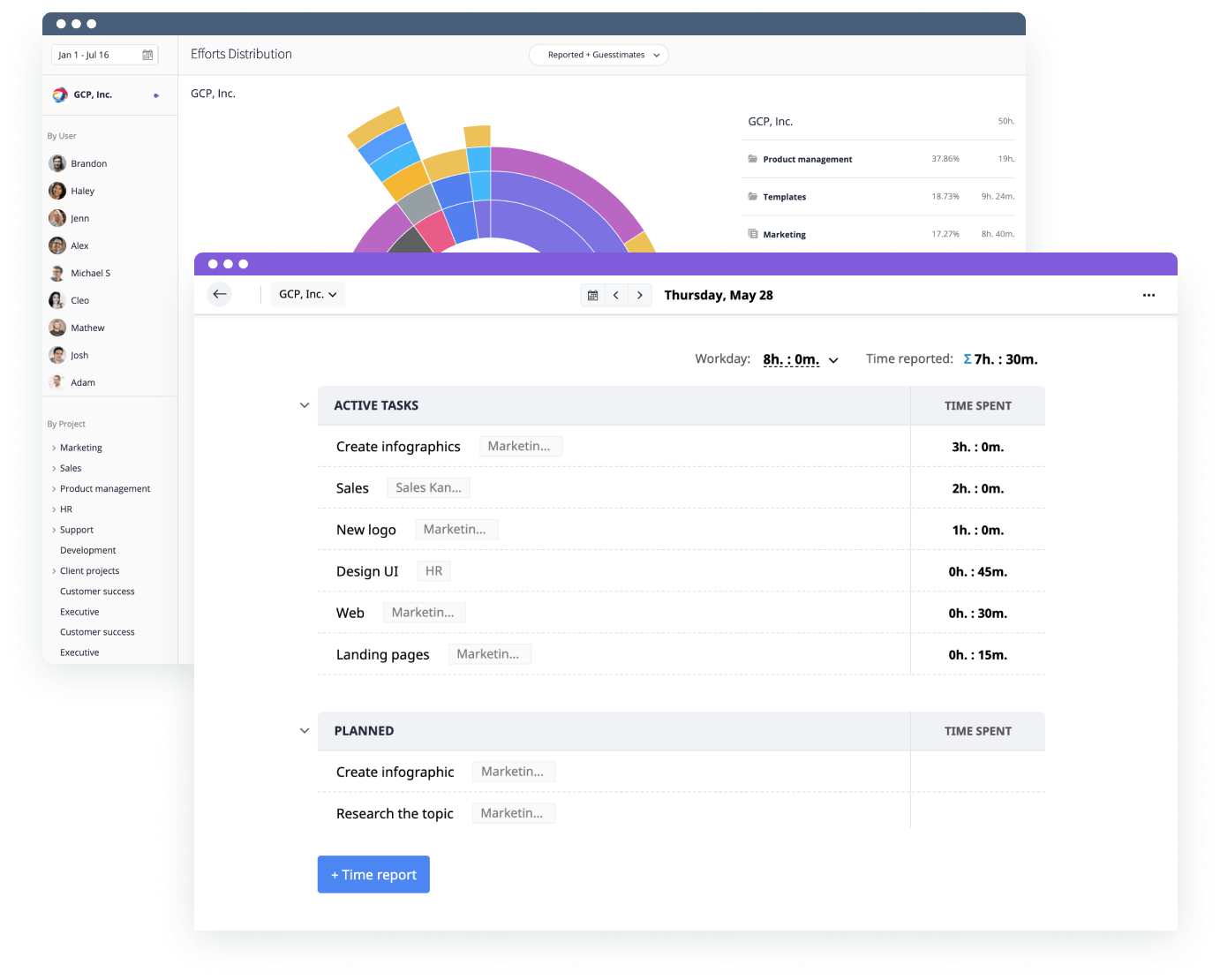Click the folder icon next to Product management
This screenshot has width=1220, height=980.
point(752,159)
